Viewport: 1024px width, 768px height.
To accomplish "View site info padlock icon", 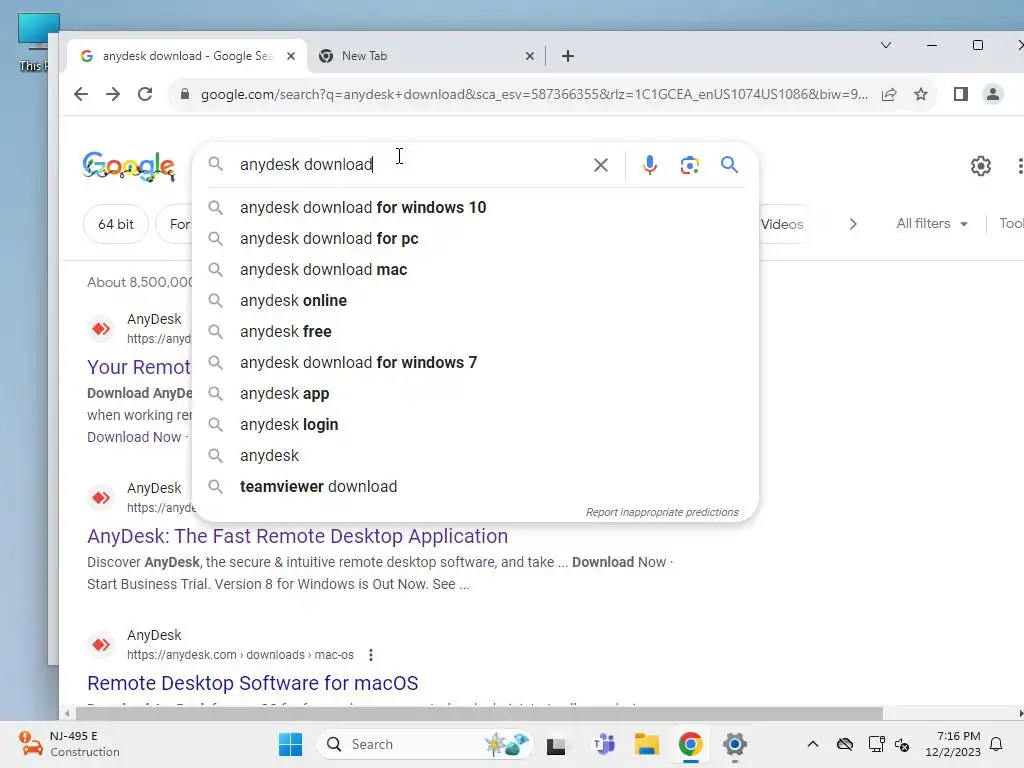I will pyautogui.click(x=185, y=94).
